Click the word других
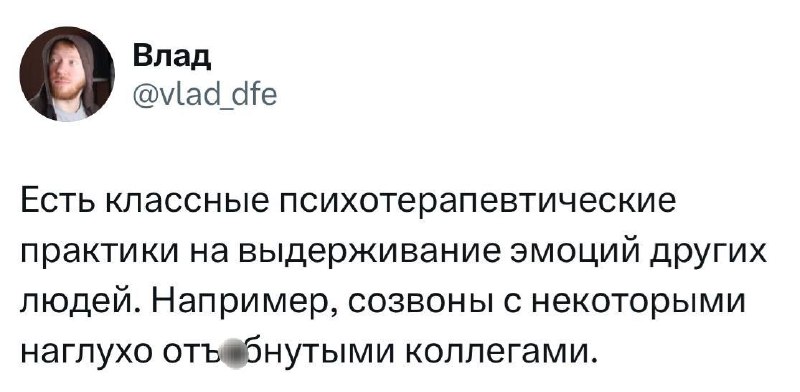800x392 pixels. [703, 254]
